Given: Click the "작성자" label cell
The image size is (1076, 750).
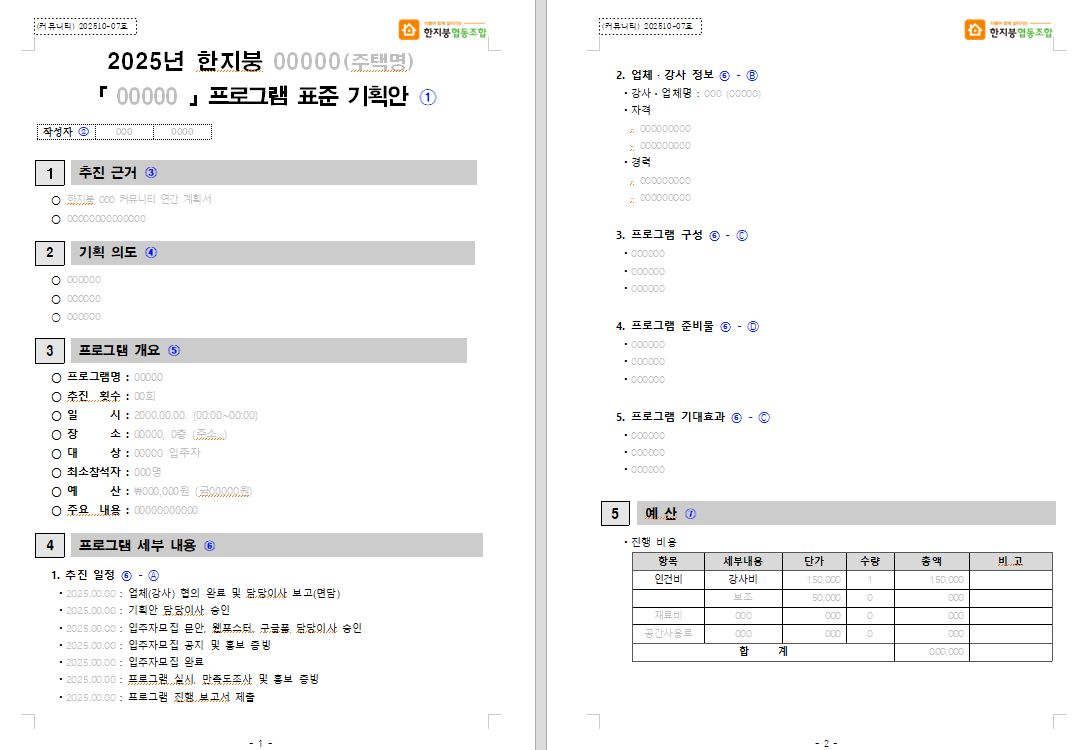Looking at the screenshot, I should coord(66,132).
